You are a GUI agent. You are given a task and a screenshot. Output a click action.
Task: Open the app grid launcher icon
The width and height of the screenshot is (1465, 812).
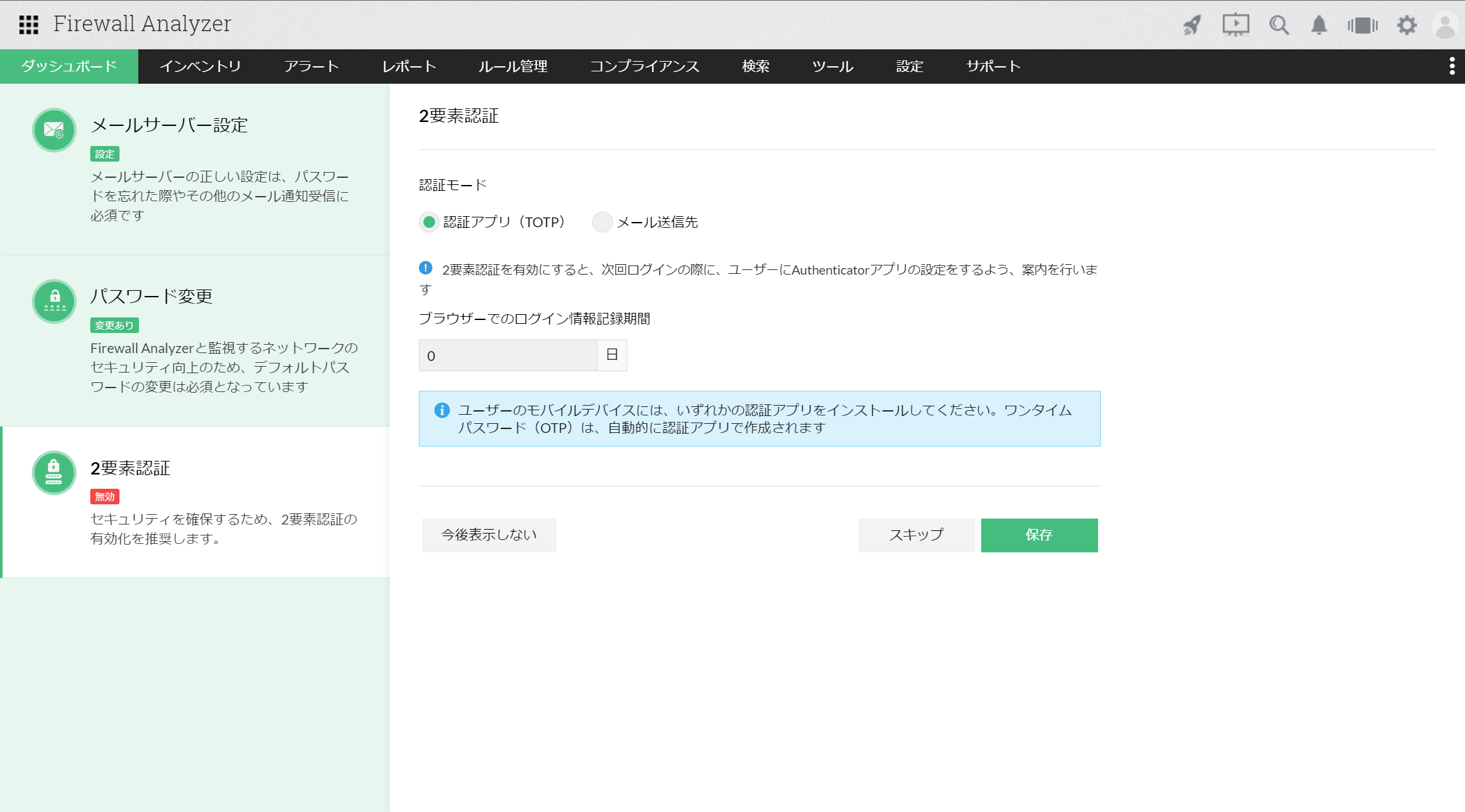(x=29, y=25)
